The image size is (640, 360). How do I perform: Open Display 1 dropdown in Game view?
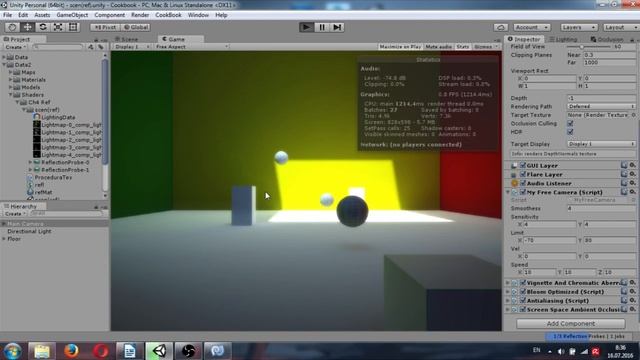click(131, 47)
